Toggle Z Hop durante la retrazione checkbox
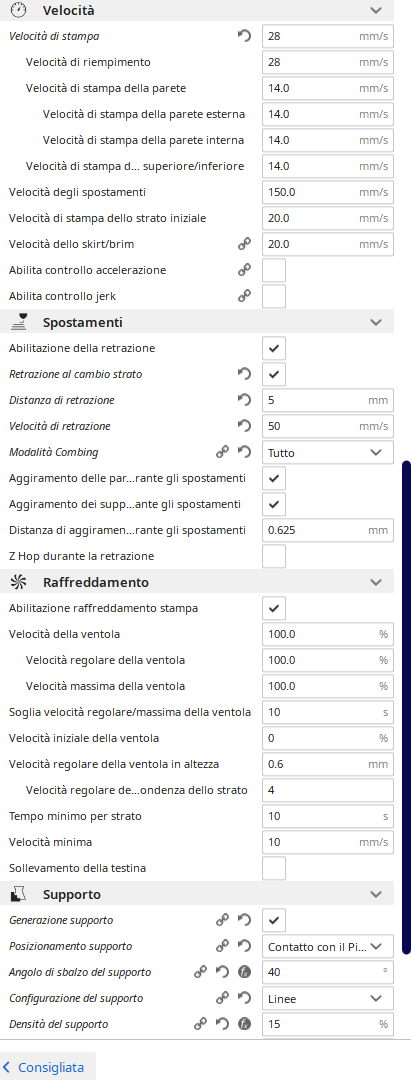Viewport: 411px width, 1080px height. [274, 556]
